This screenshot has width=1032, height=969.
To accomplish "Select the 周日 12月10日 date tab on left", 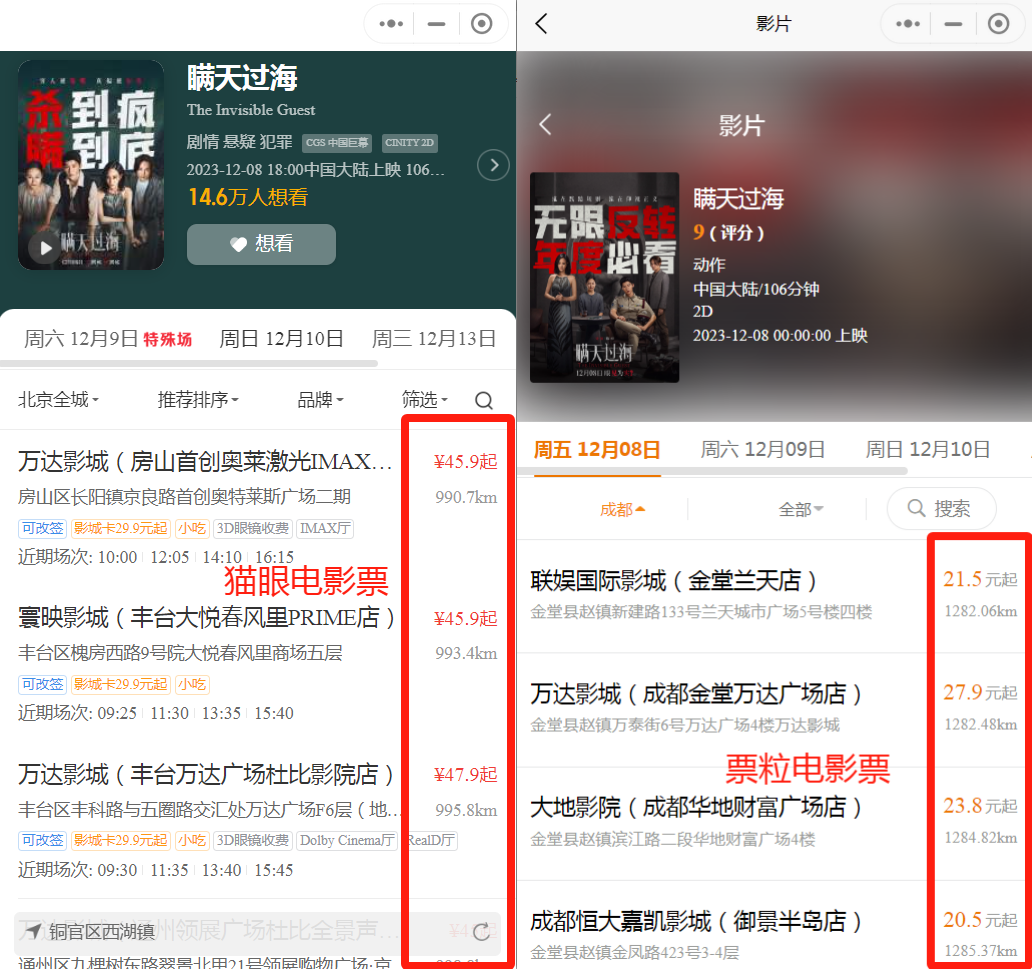I will 281,339.
